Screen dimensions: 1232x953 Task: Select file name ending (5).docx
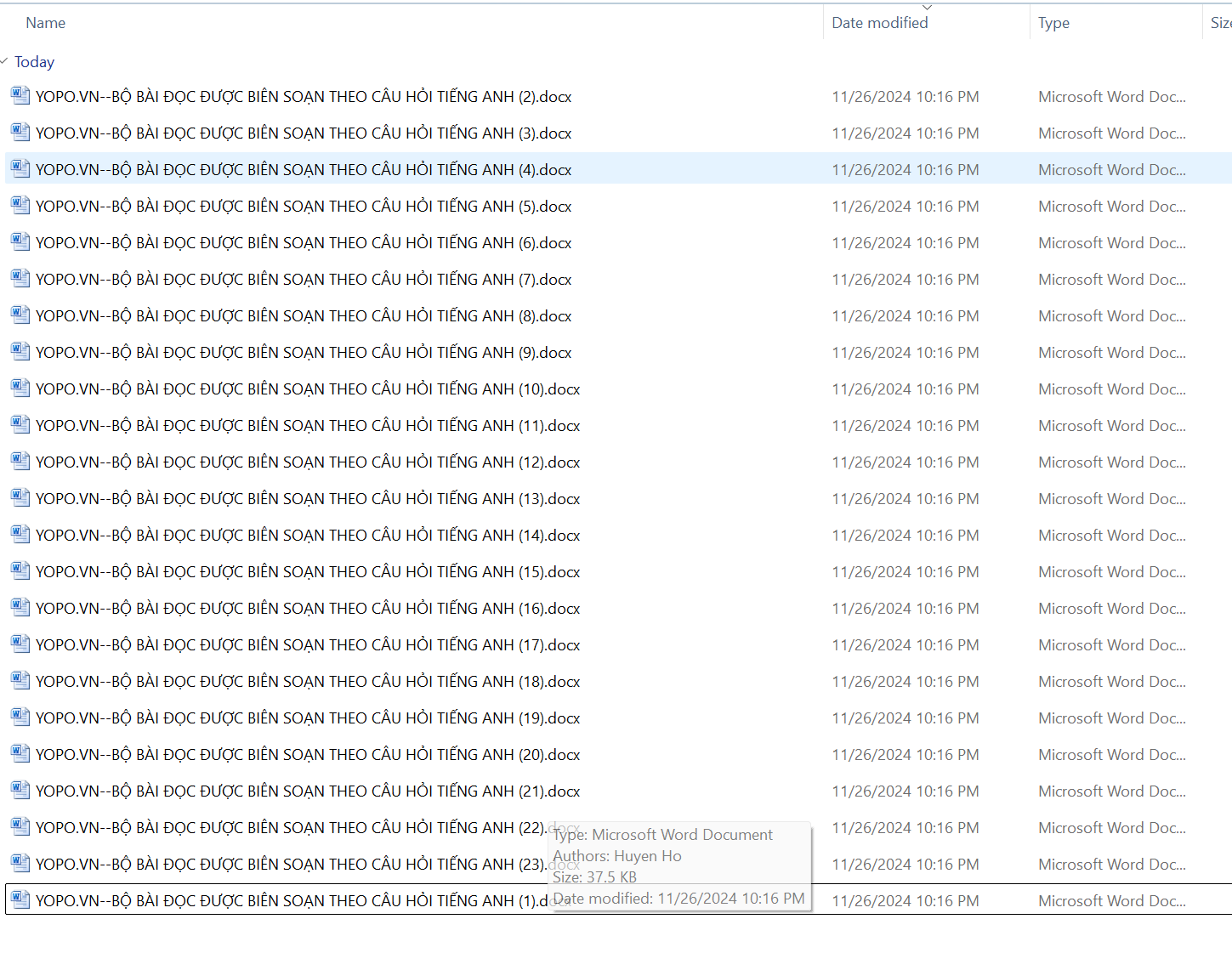pyautogui.click(x=304, y=207)
